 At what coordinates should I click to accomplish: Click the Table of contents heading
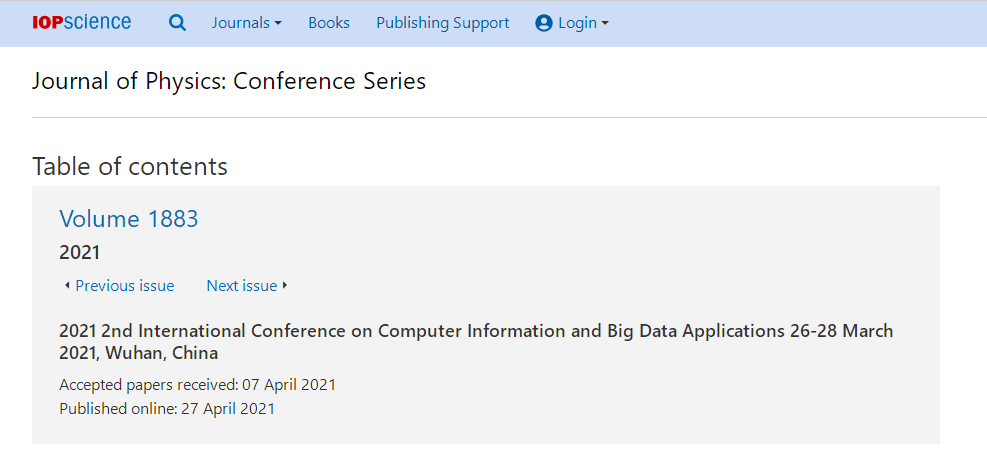pyautogui.click(x=130, y=167)
